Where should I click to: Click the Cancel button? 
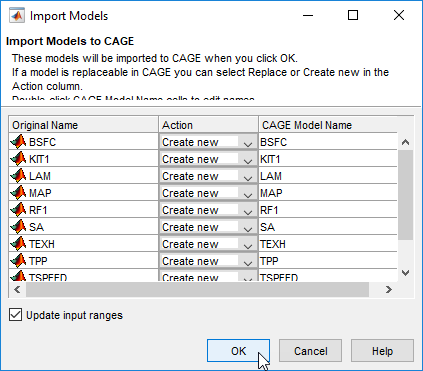tap(310, 351)
